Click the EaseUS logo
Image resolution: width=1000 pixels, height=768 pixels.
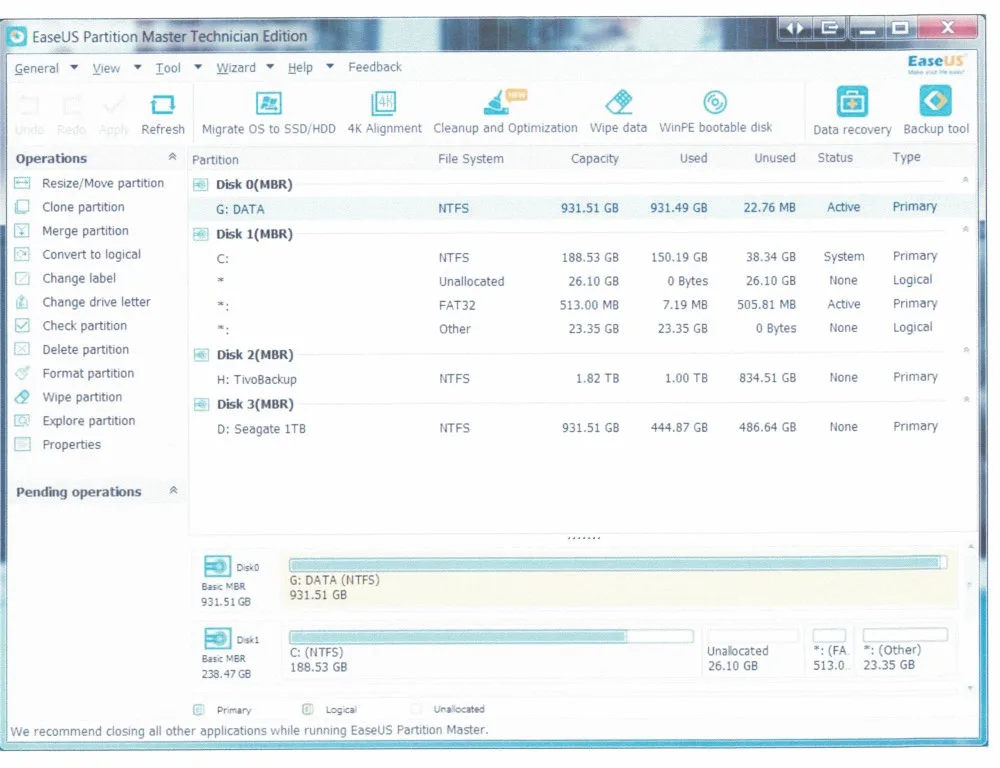pos(936,63)
